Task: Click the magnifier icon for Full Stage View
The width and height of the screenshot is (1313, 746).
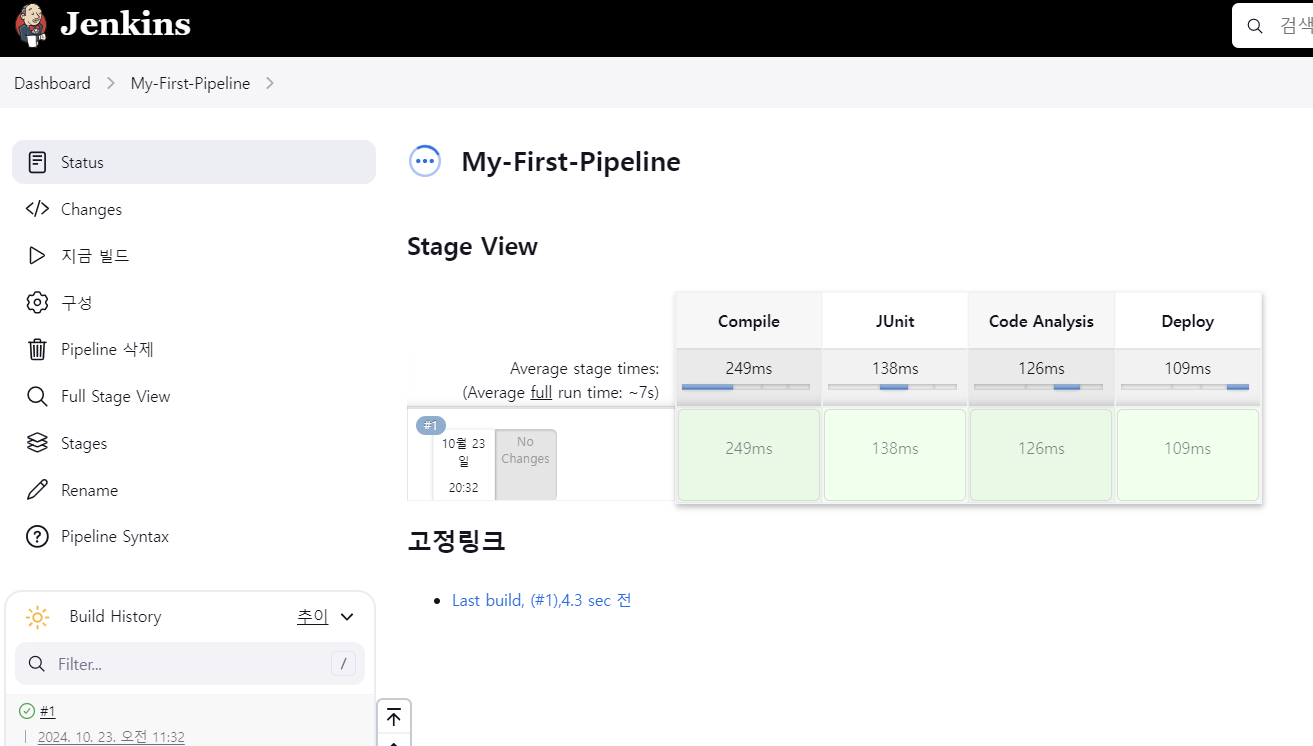Action: pyautogui.click(x=37, y=396)
